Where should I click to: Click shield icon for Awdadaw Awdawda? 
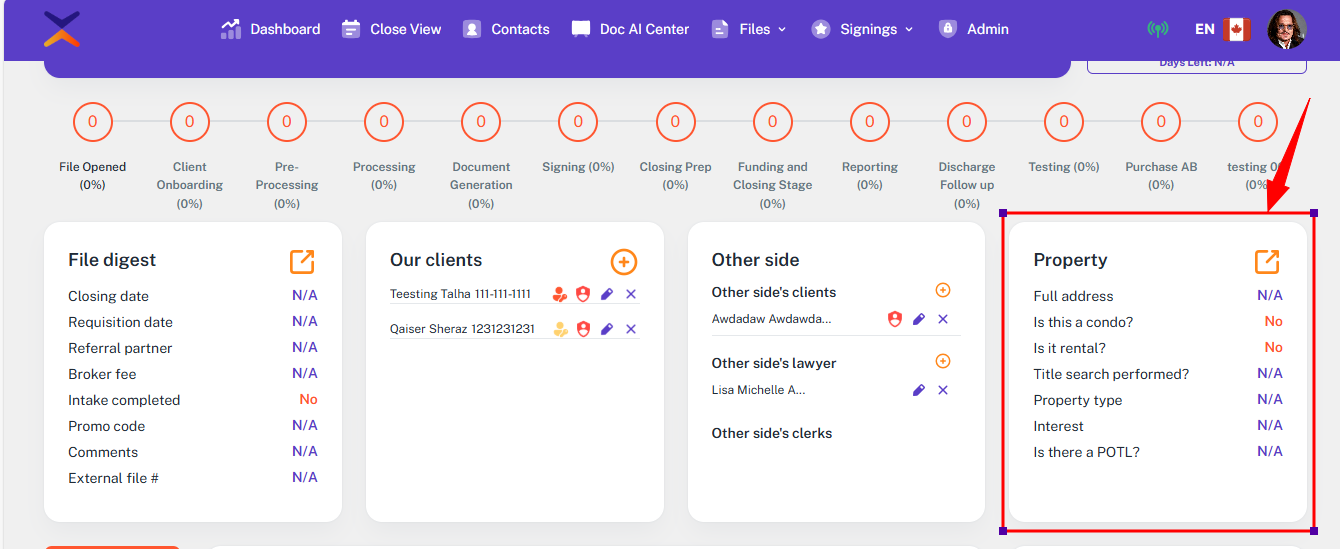pyautogui.click(x=895, y=319)
